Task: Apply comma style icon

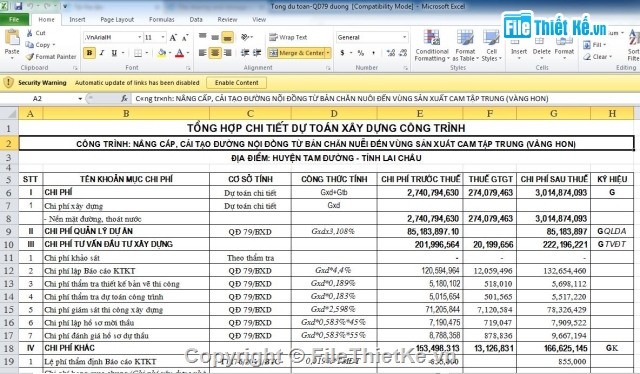Action: pos(373,53)
